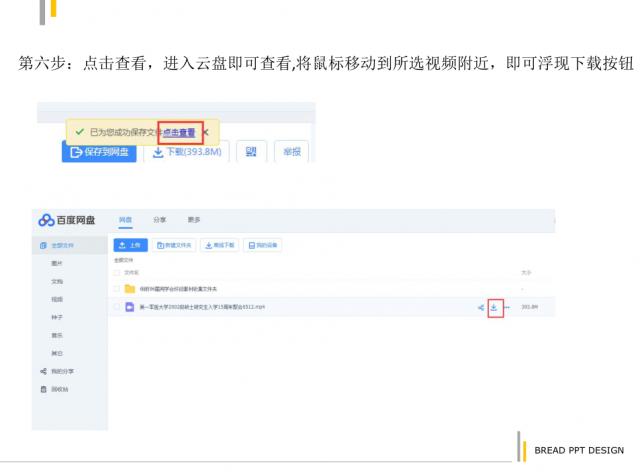Click the QR code icon button

251,151
